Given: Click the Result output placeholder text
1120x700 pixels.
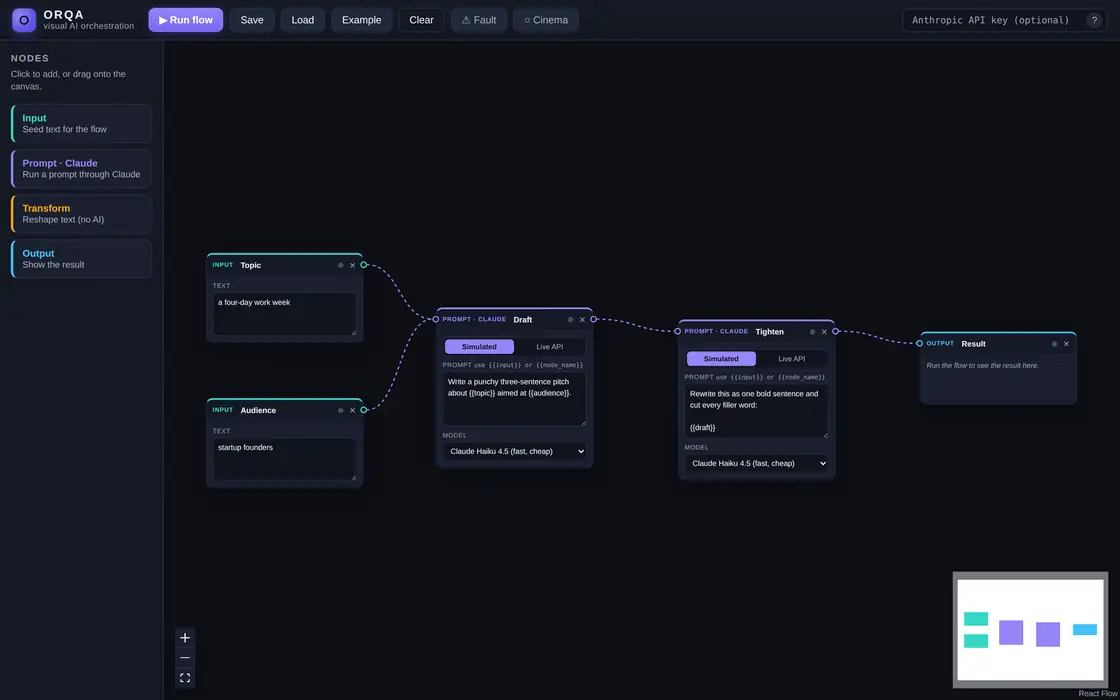Looking at the screenshot, I should coord(982,365).
